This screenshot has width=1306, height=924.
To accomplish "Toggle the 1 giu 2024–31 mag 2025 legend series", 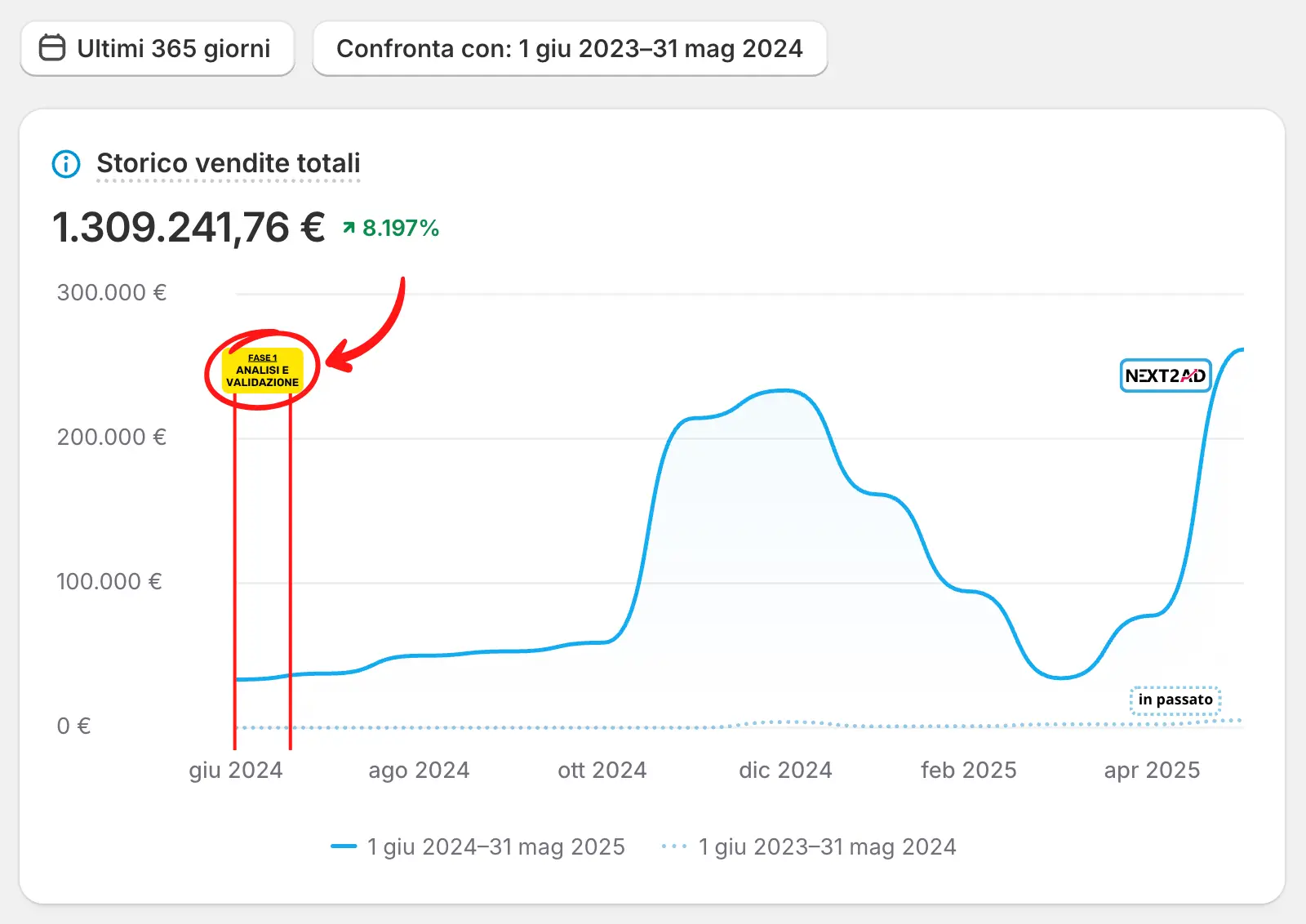I will 495,846.
